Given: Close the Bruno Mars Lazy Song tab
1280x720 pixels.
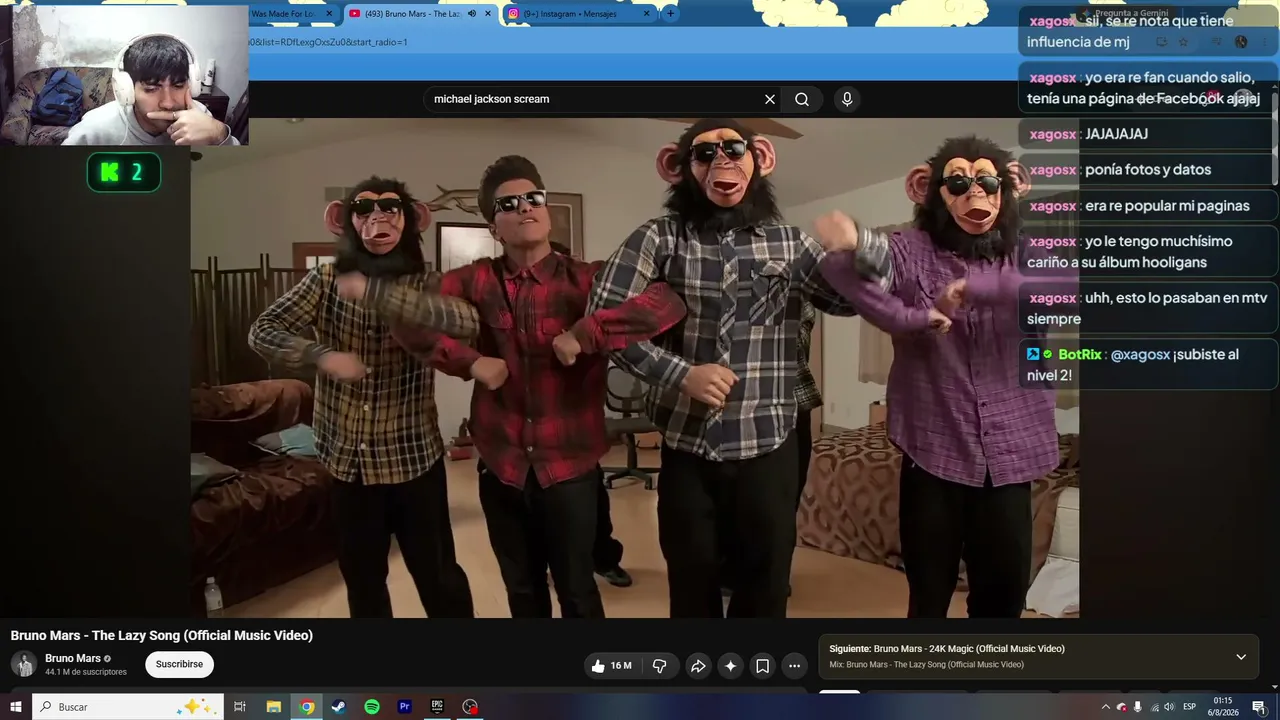Looking at the screenshot, I should tap(488, 14).
